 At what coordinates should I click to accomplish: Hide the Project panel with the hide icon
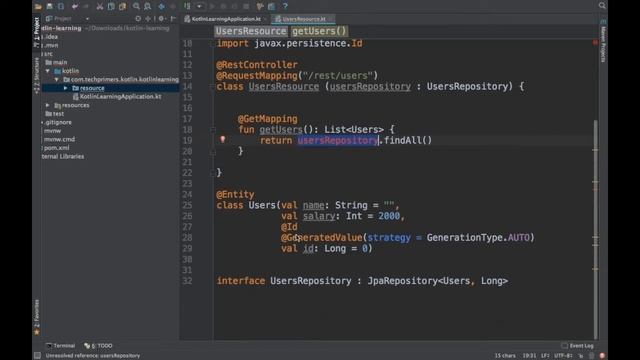point(173,19)
